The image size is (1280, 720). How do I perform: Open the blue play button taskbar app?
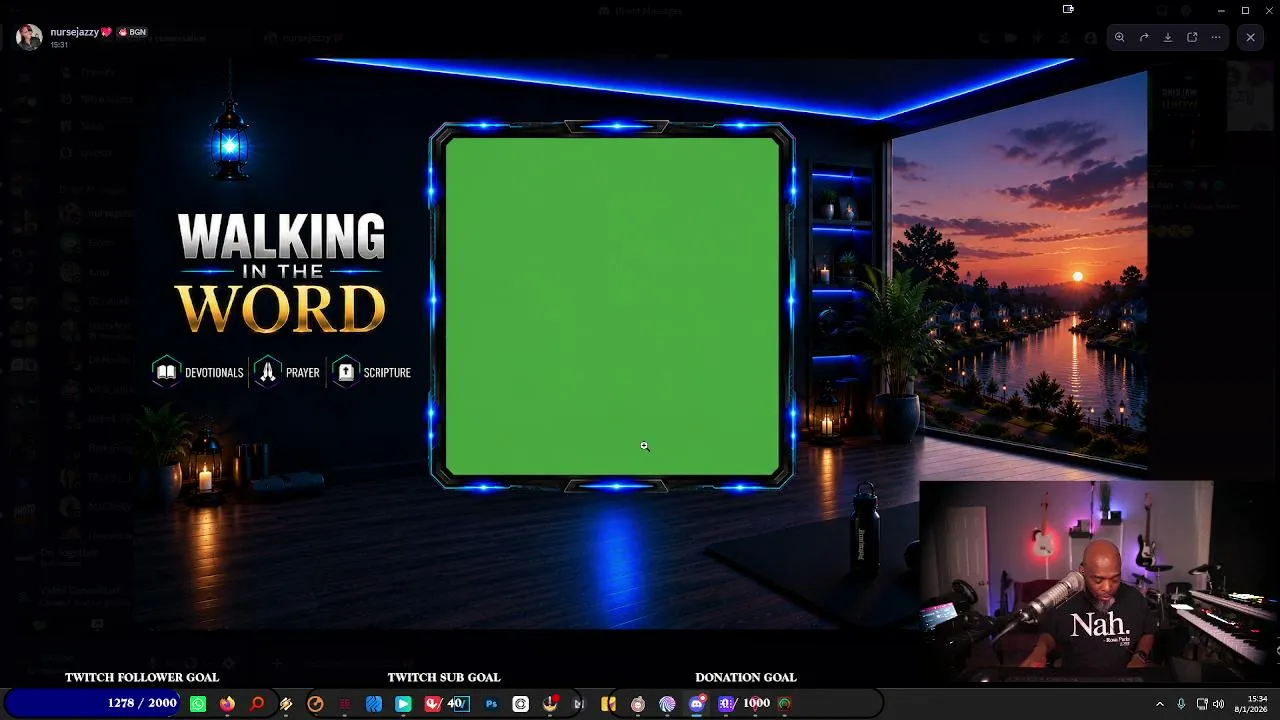click(403, 704)
